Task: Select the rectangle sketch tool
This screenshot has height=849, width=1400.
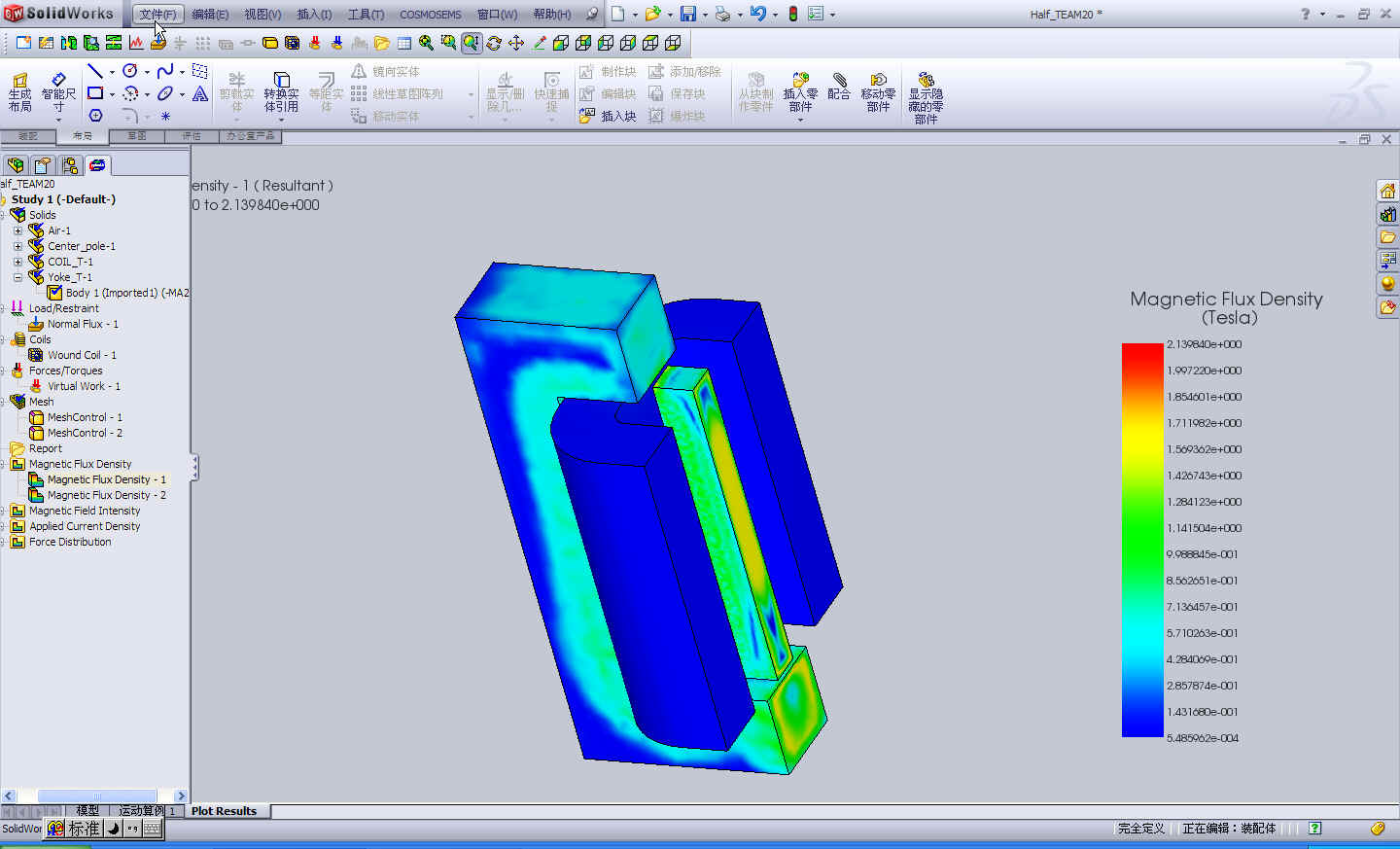Action: pyautogui.click(x=95, y=93)
